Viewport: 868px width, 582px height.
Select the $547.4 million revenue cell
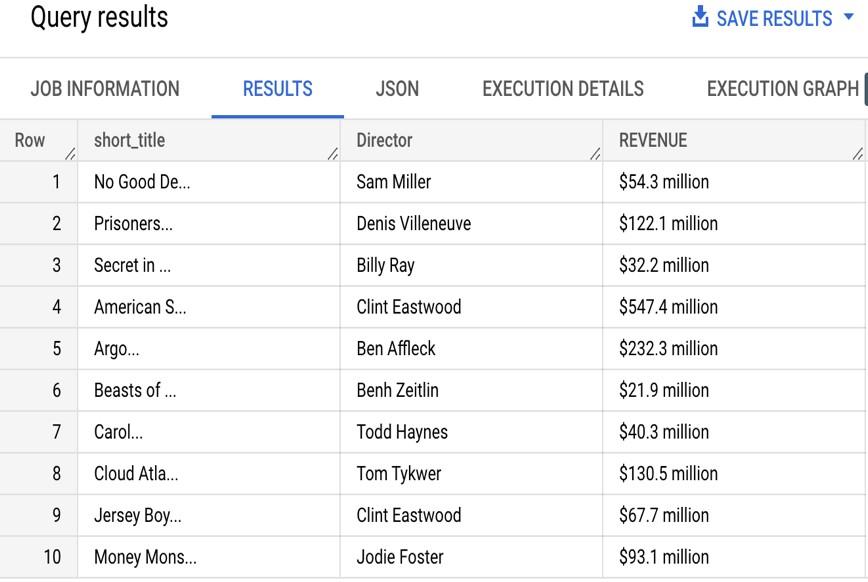click(734, 307)
